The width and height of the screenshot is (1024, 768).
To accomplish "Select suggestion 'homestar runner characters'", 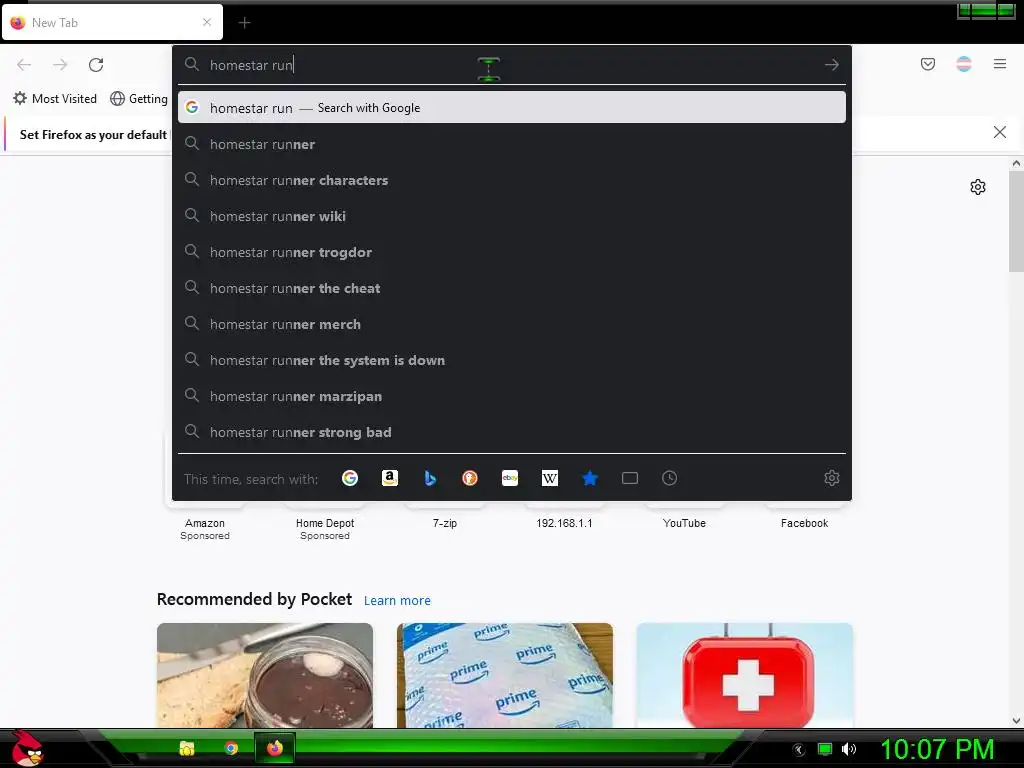I will [x=511, y=180].
